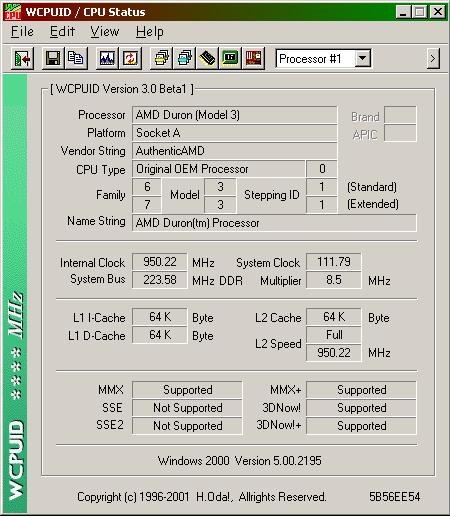Open the View menu
This screenshot has width=450, height=516.
pos(105,32)
